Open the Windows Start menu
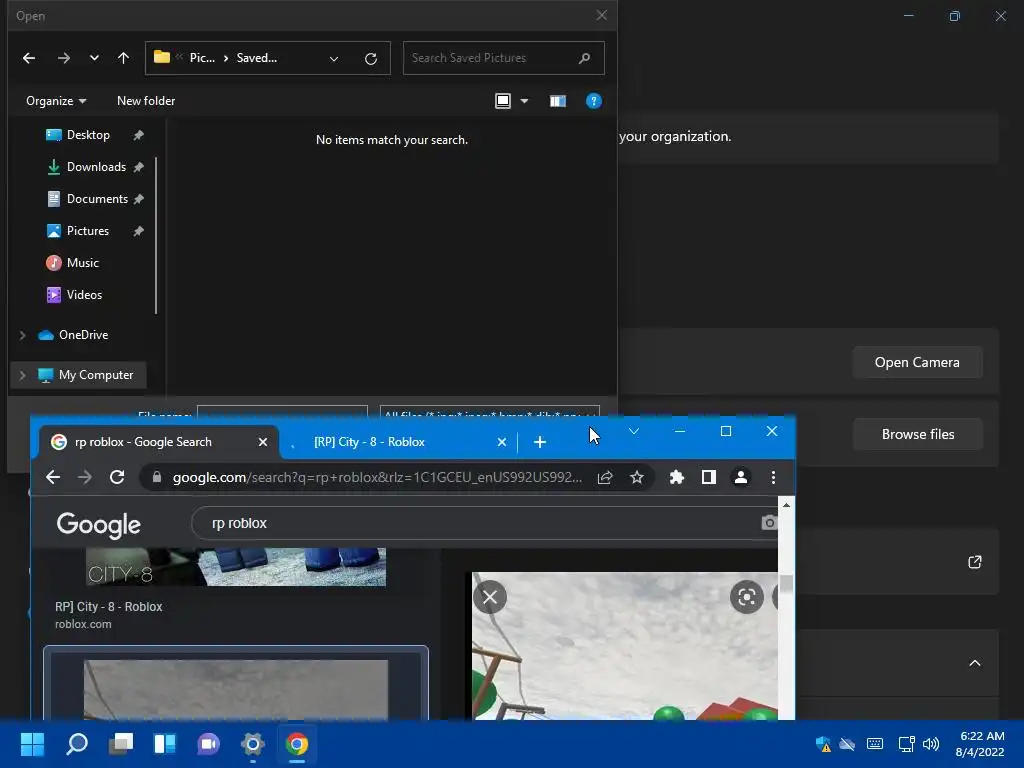 click(32, 744)
